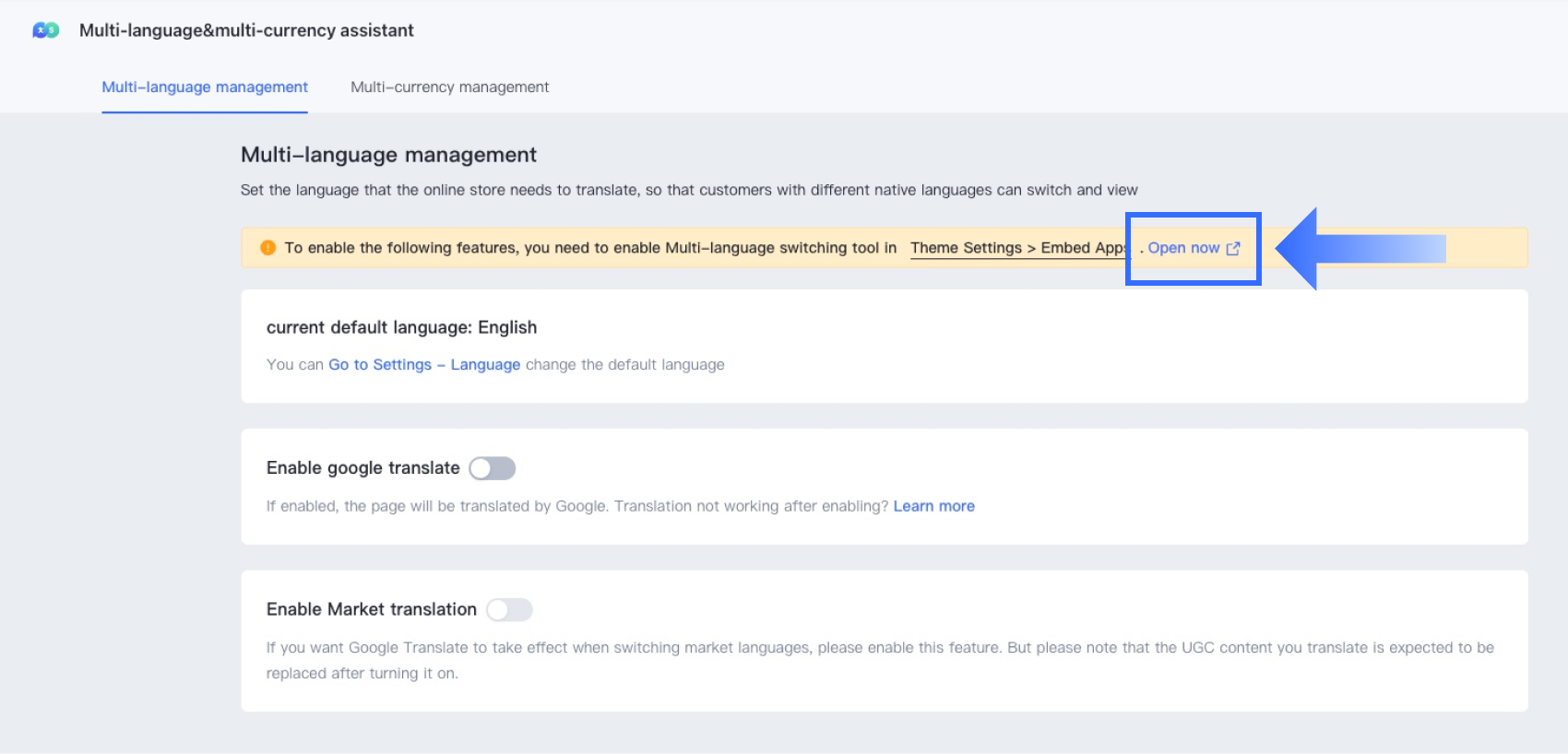The width and height of the screenshot is (1568, 754).
Task: Click the Multi-language&multi-currency assistant title
Action: click(246, 30)
